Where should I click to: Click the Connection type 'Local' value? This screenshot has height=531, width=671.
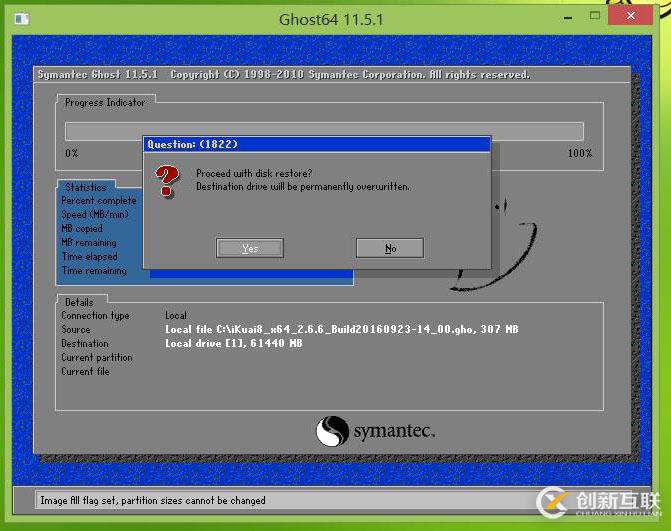[176, 315]
